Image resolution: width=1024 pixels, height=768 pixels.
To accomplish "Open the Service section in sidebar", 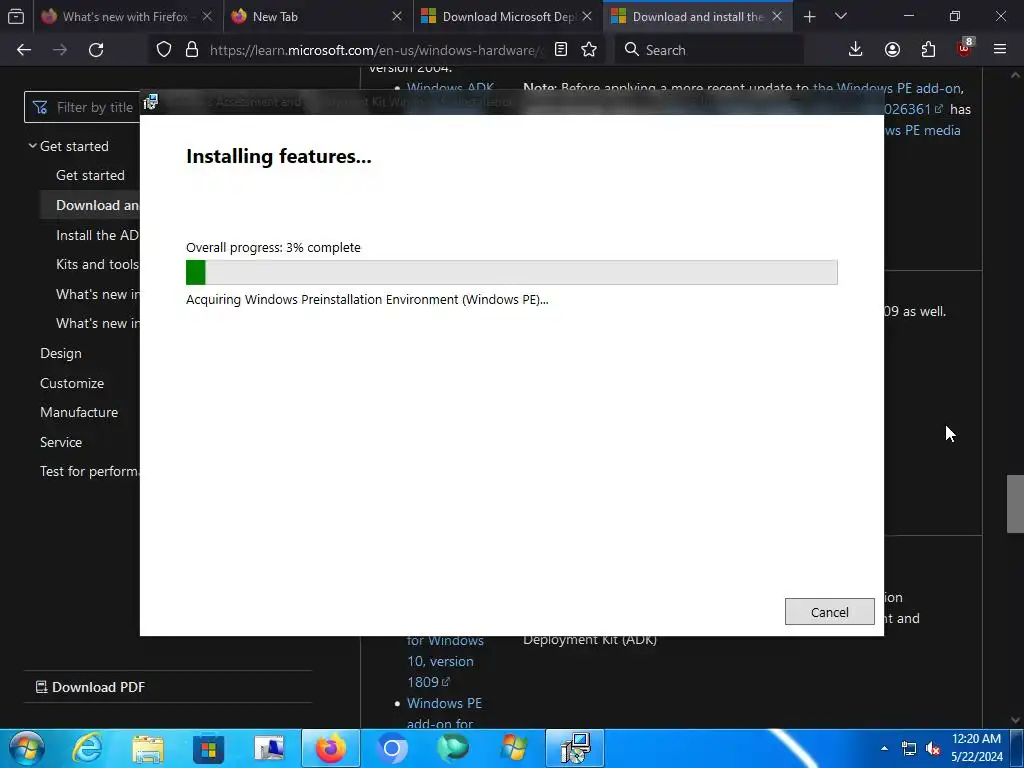I will tap(61, 442).
